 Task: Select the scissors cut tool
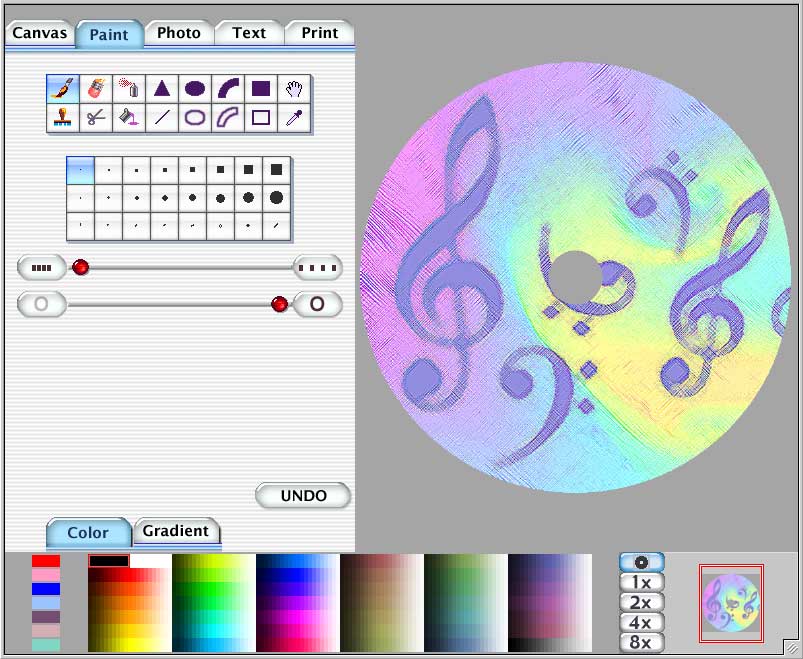point(96,118)
